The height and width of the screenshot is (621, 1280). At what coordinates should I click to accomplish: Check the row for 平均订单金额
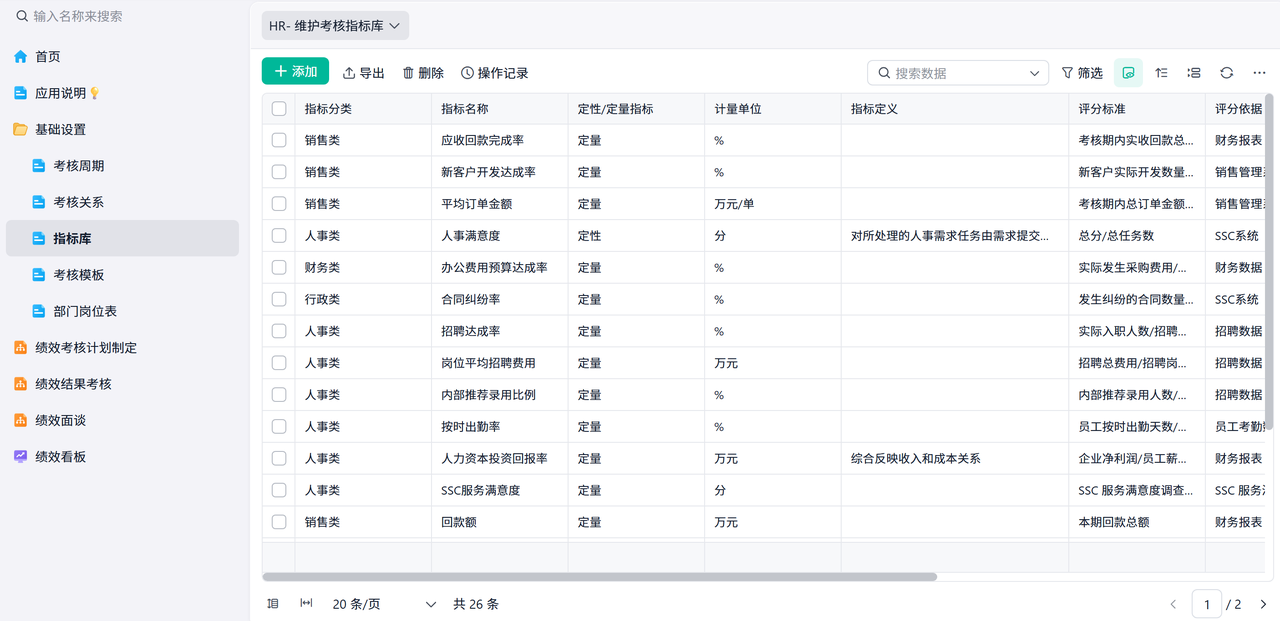tap(279, 204)
